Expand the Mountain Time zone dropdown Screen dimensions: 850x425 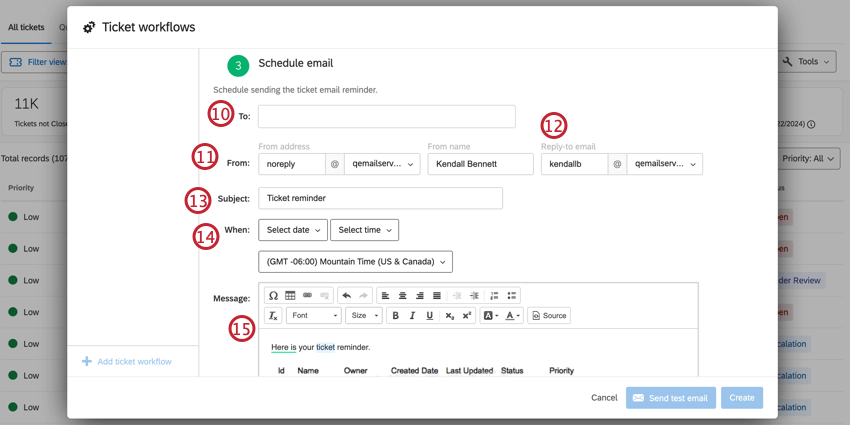click(356, 261)
